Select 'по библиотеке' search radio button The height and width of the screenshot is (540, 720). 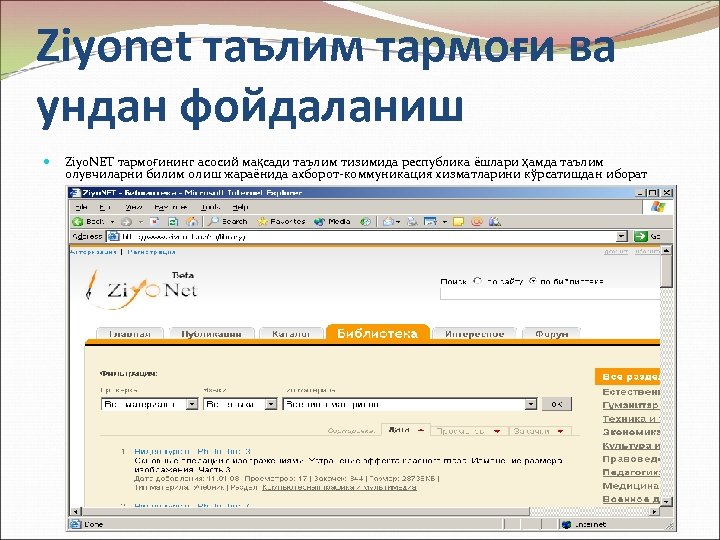coord(533,281)
